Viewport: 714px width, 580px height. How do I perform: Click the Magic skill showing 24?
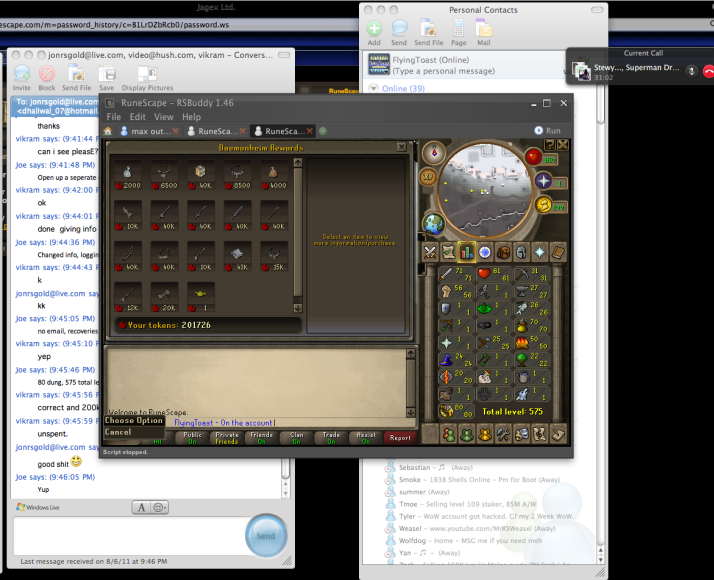coord(456,360)
